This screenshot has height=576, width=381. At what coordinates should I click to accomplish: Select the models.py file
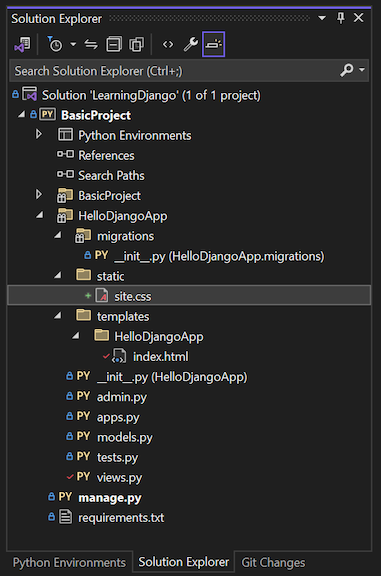pyautogui.click(x=125, y=438)
